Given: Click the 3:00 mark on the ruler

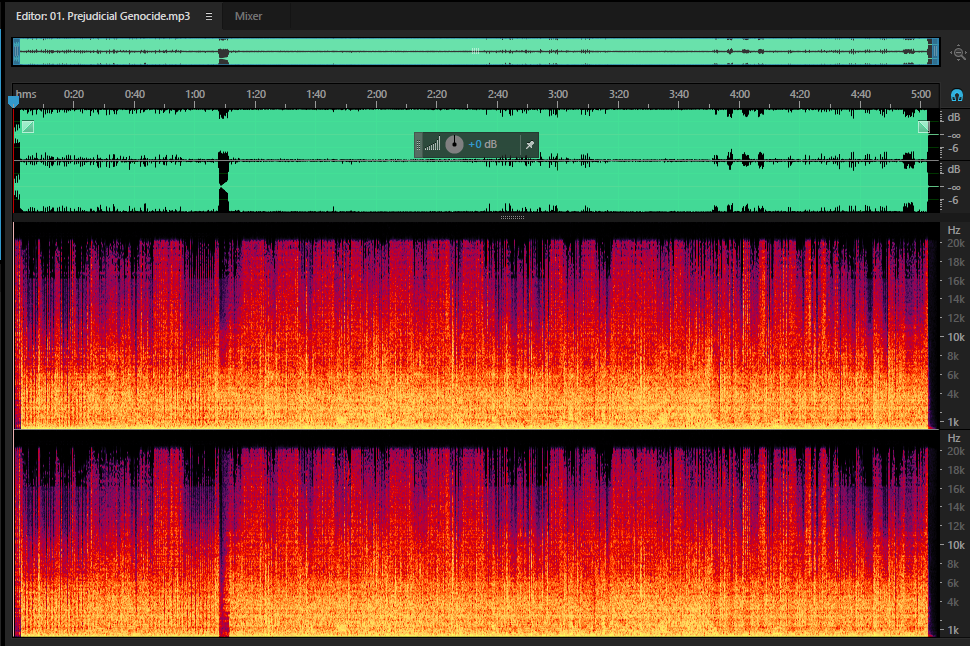Looking at the screenshot, I should [x=557, y=94].
